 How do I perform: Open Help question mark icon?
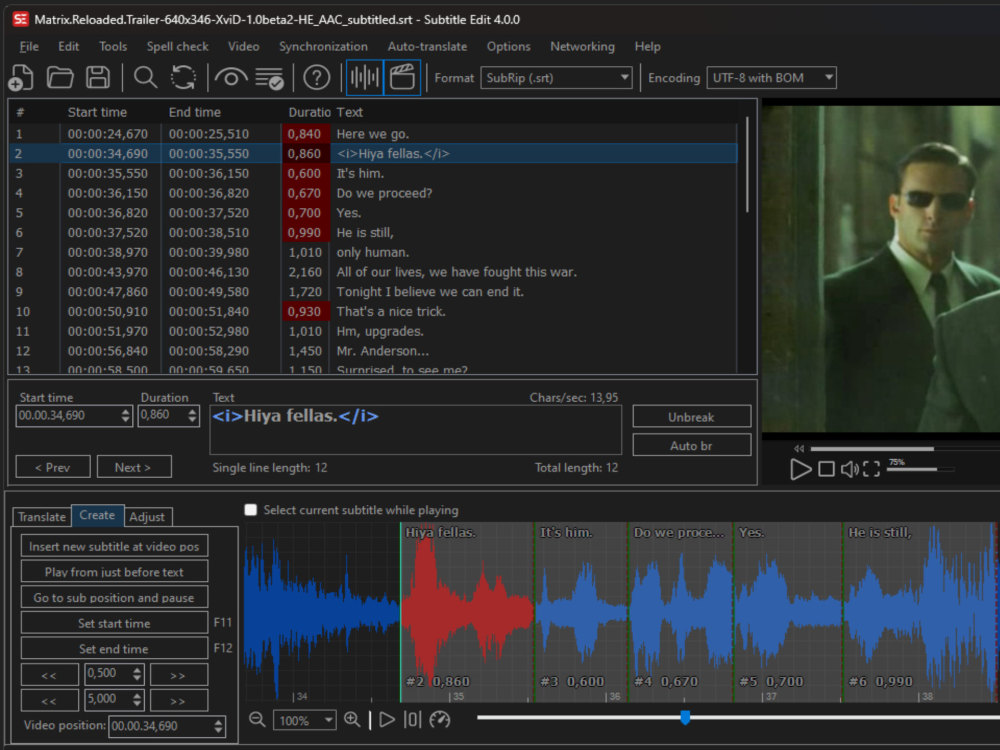pos(316,78)
